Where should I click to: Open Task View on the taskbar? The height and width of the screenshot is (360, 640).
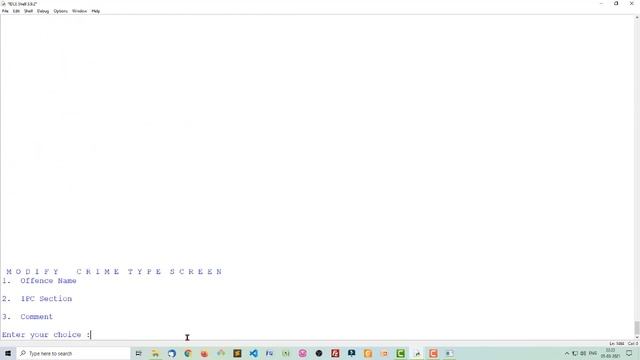tap(139, 353)
